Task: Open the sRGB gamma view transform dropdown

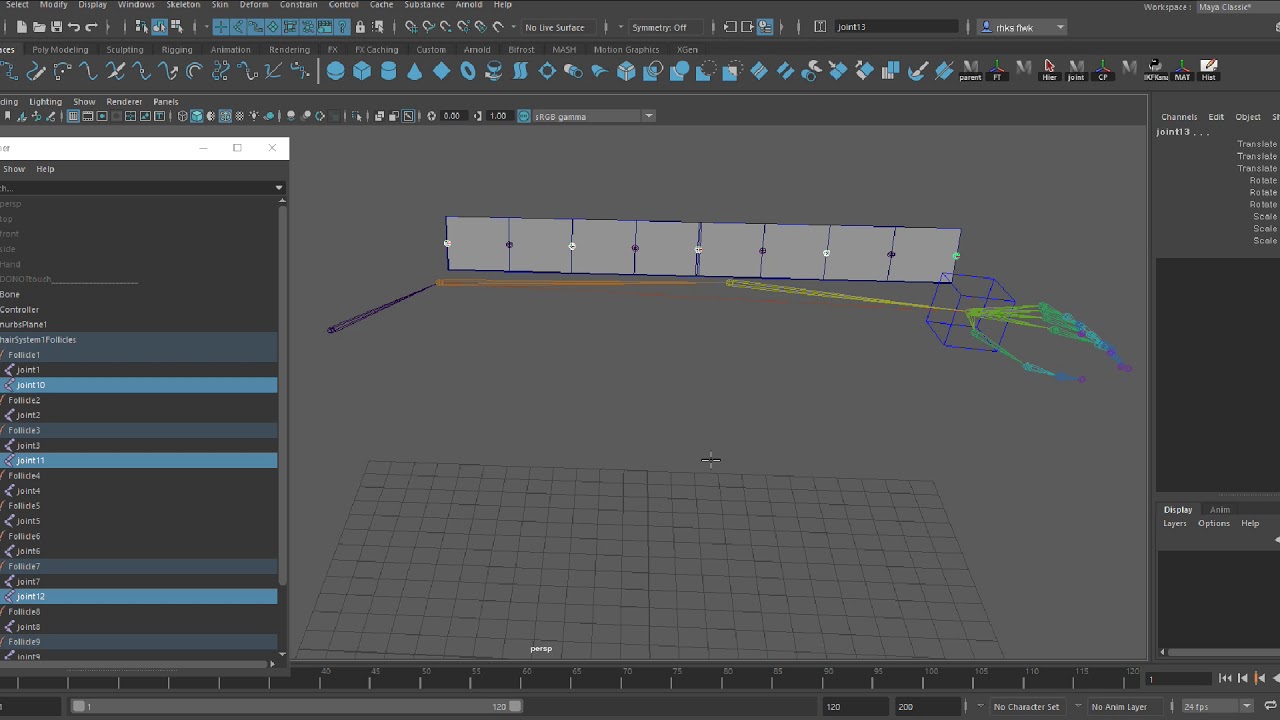Action: pyautogui.click(x=593, y=116)
